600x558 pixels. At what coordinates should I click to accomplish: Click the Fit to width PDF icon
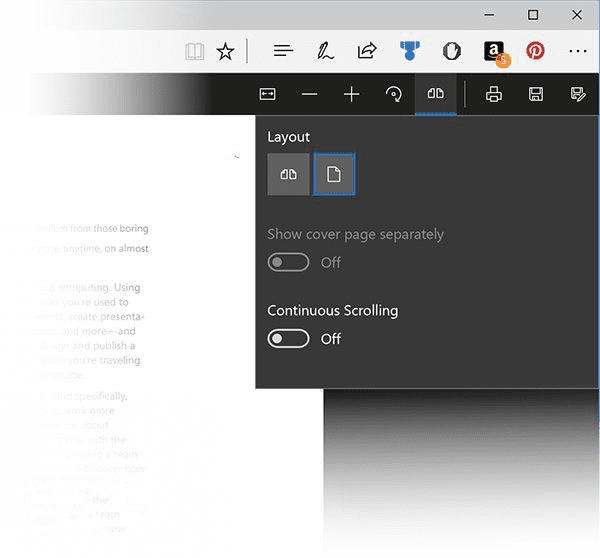tap(267, 94)
